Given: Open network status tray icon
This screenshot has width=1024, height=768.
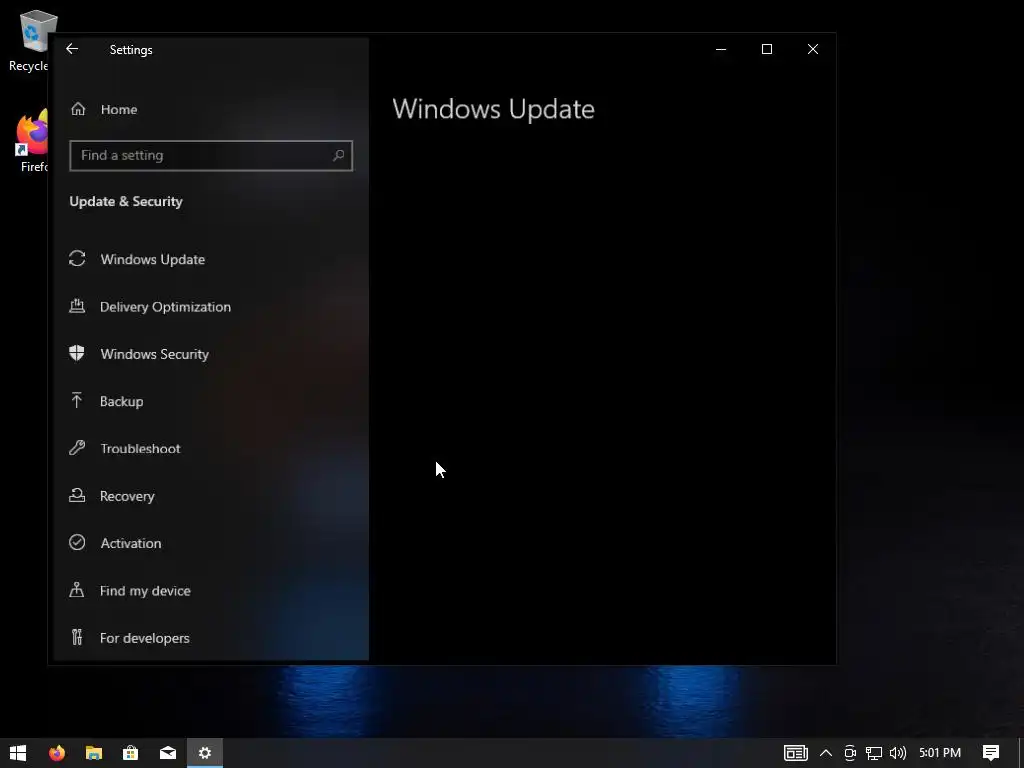Looking at the screenshot, I should (874, 753).
